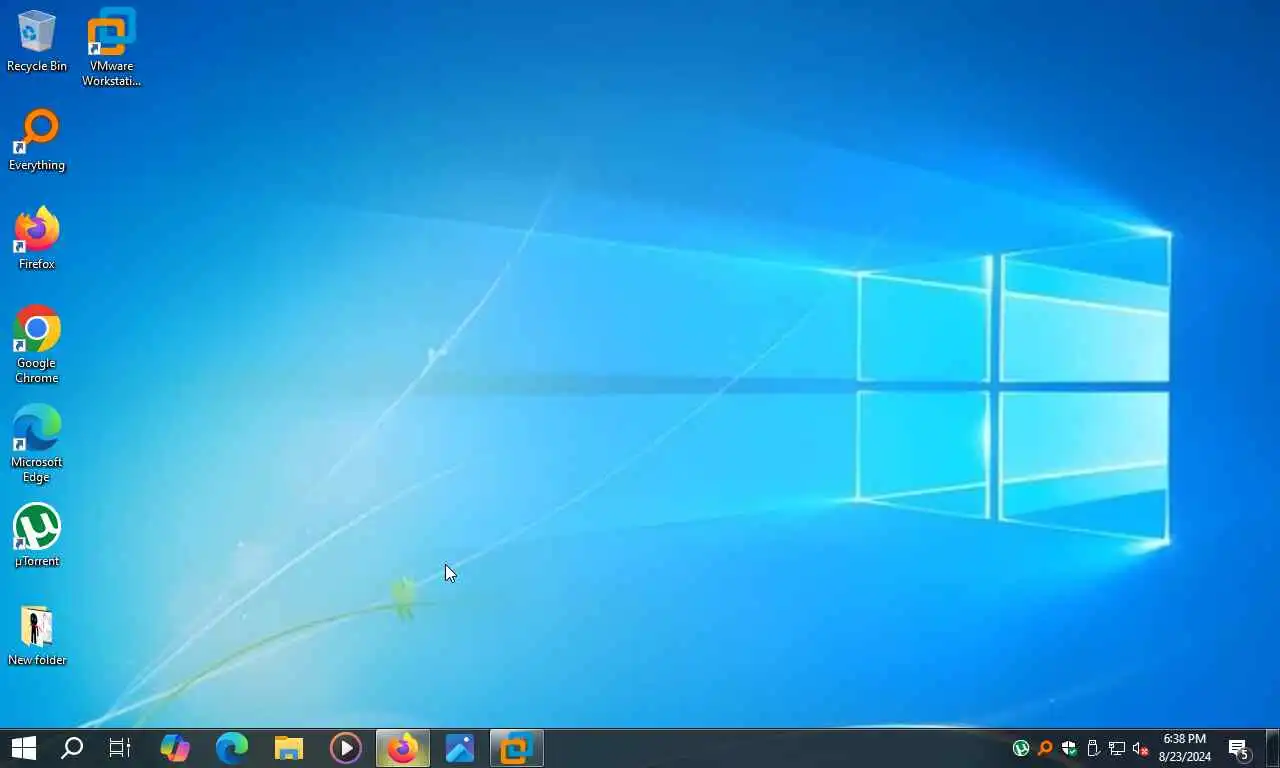Viewport: 1280px width, 768px height.
Task: Switch to Firefox taskbar button
Action: pos(403,748)
